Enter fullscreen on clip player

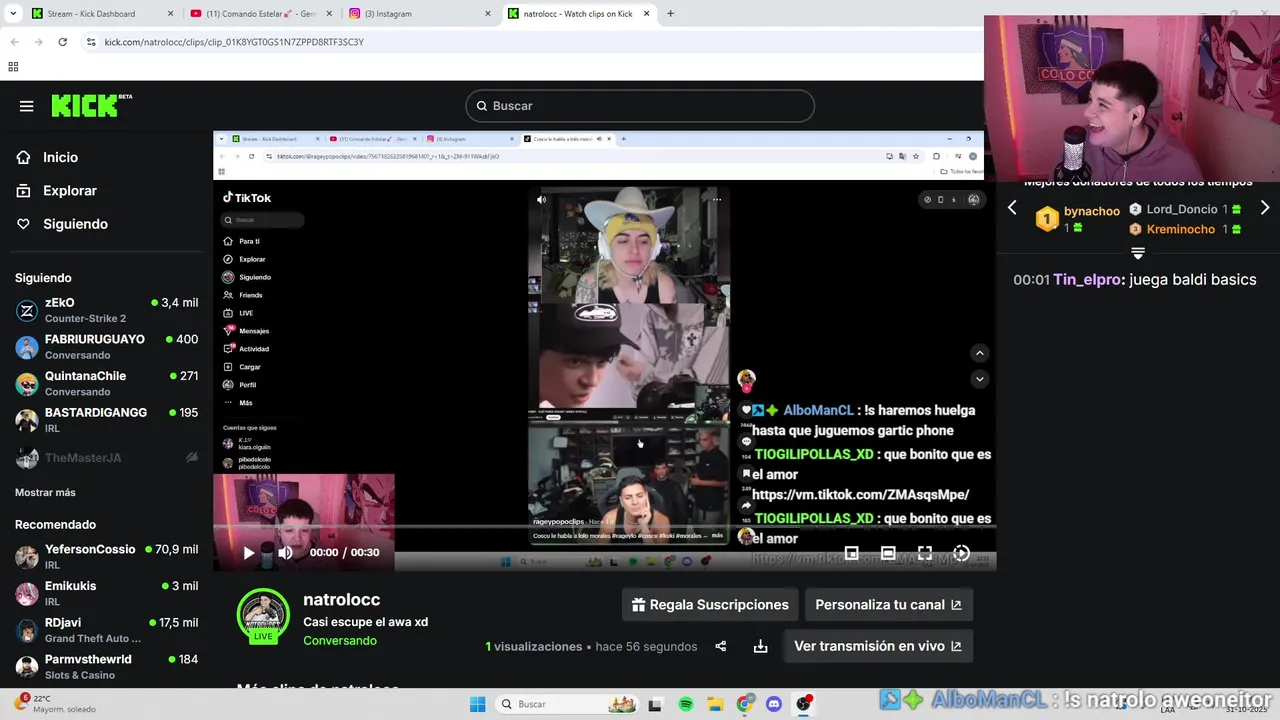click(925, 552)
